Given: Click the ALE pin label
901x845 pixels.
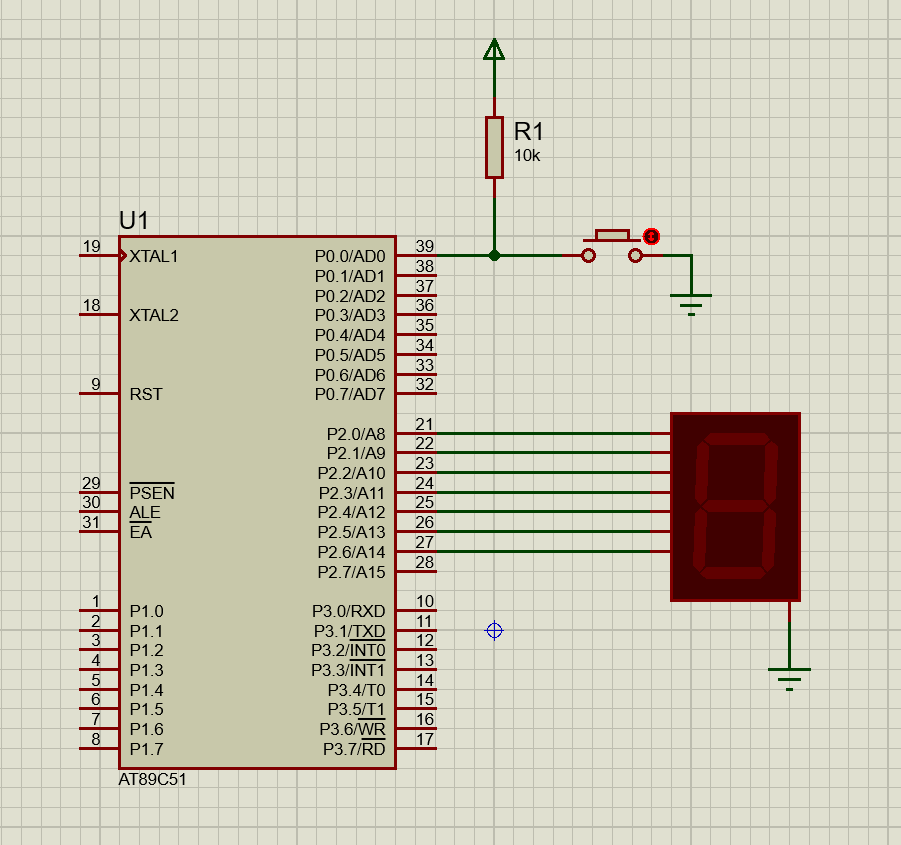Looking at the screenshot, I should [x=144, y=512].
